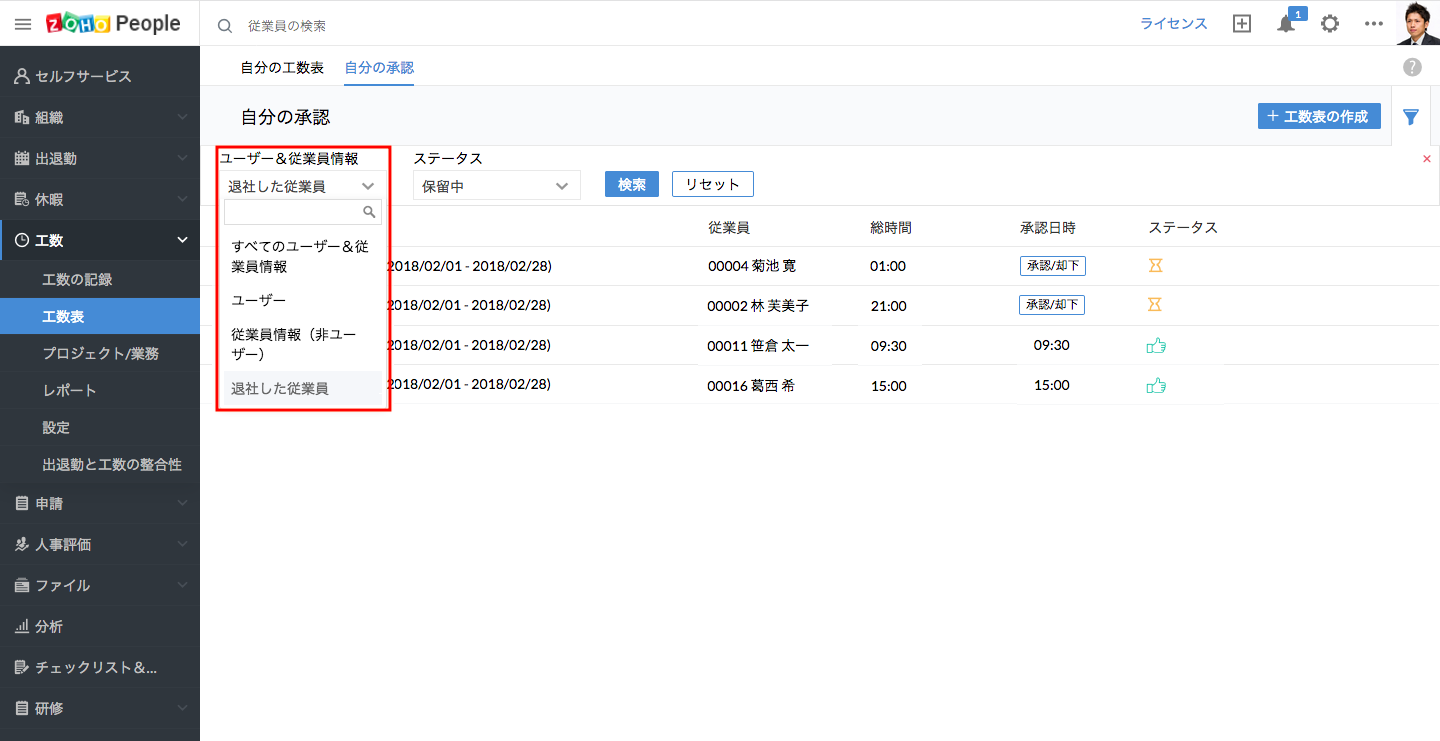Click the help question mark icon

click(x=1411, y=67)
